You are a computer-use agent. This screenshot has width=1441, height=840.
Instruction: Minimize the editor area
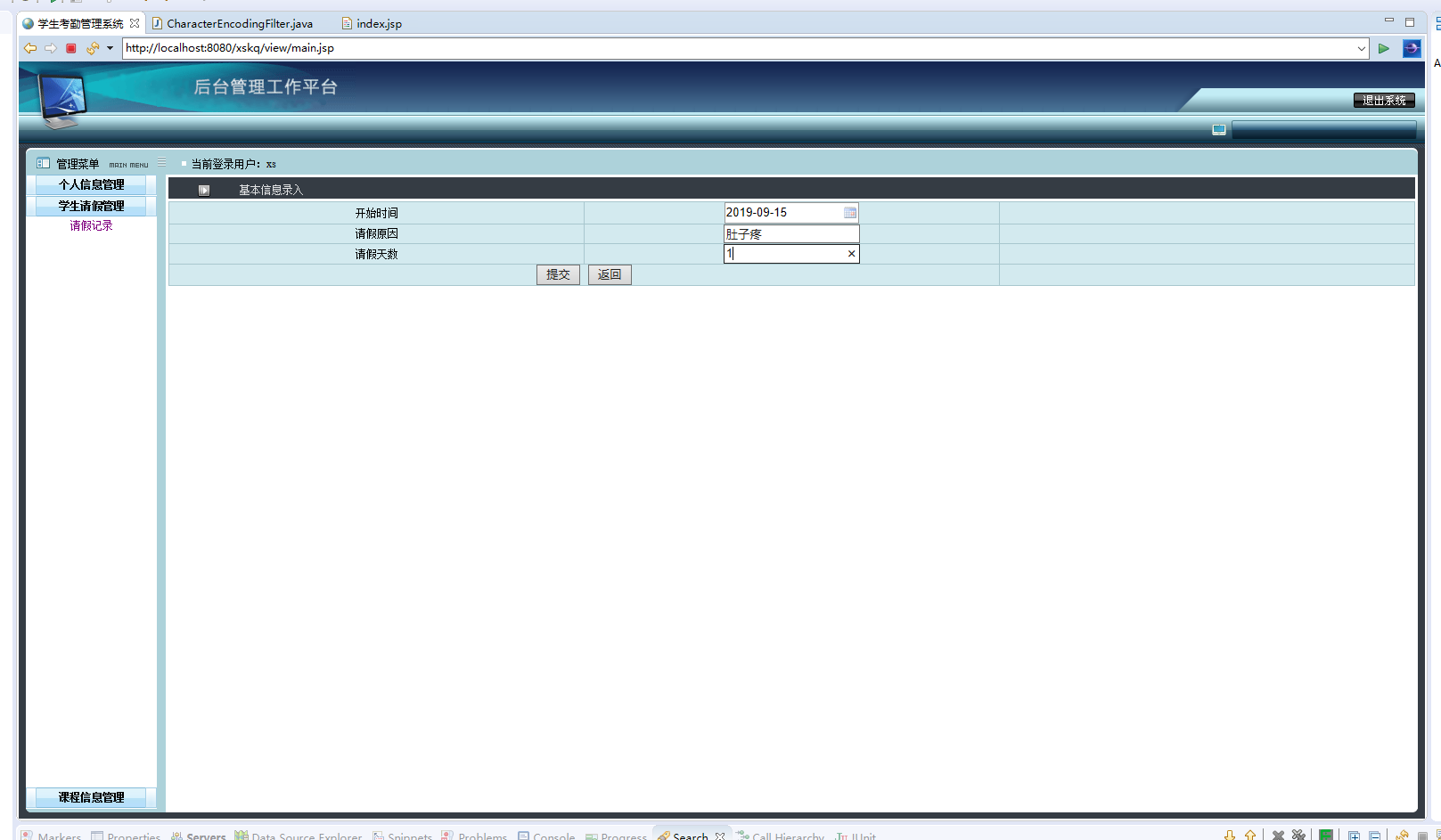(x=1389, y=20)
